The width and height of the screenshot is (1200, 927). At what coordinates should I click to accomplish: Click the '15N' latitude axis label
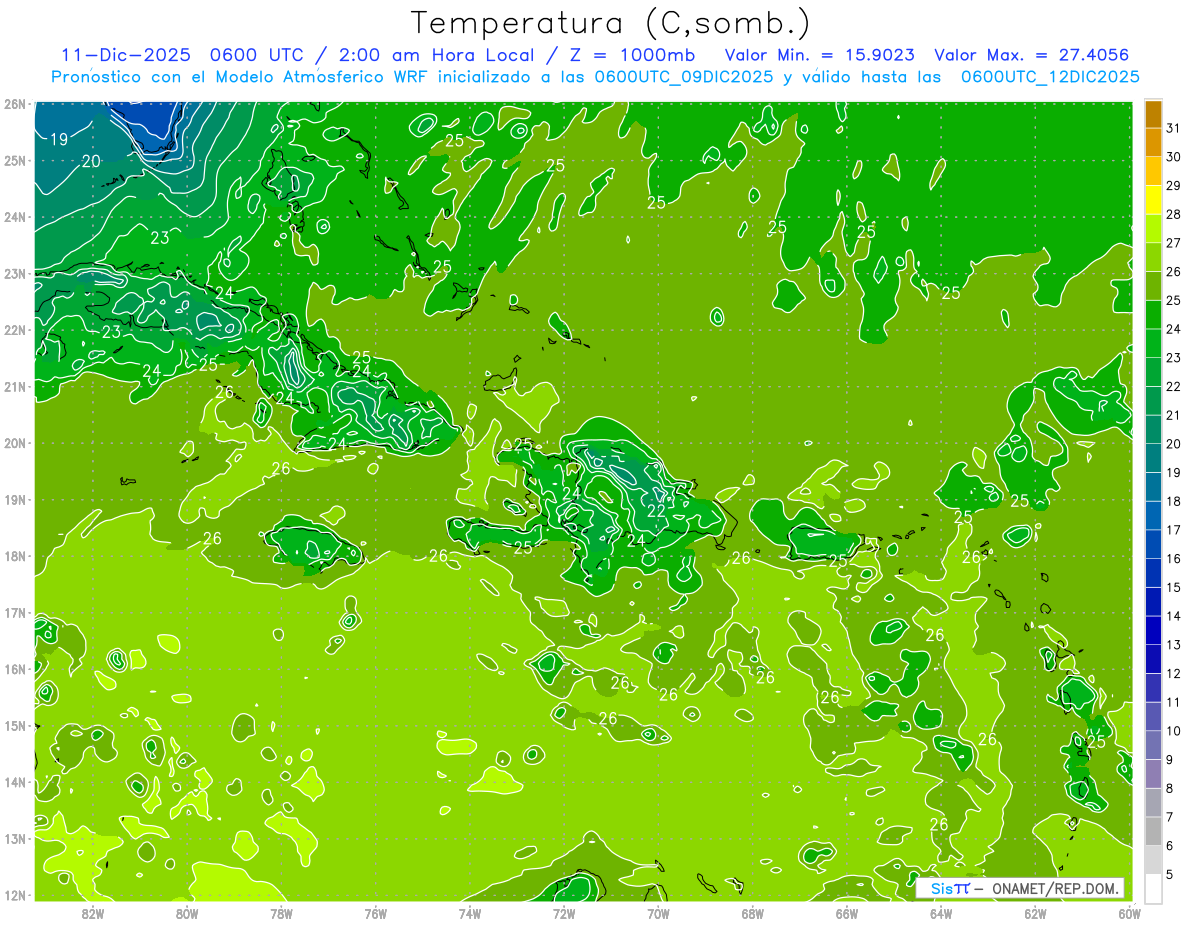click(14, 726)
